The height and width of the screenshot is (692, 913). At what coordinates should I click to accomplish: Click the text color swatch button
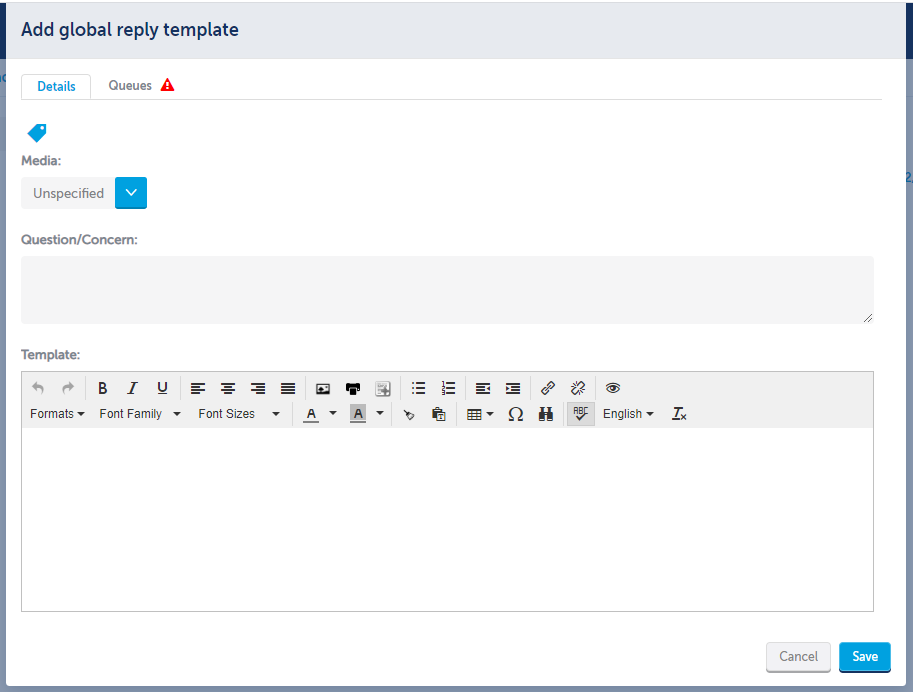[311, 414]
